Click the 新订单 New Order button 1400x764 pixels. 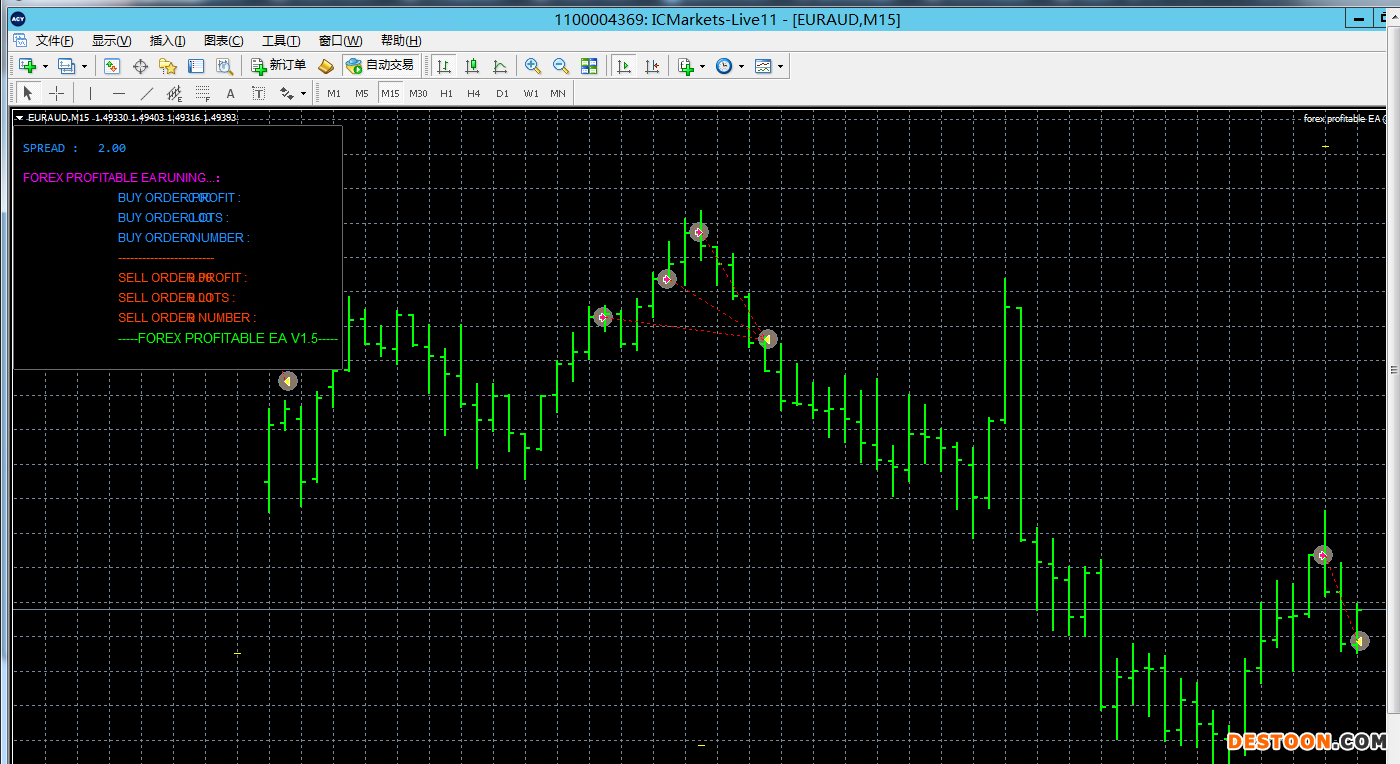279,66
